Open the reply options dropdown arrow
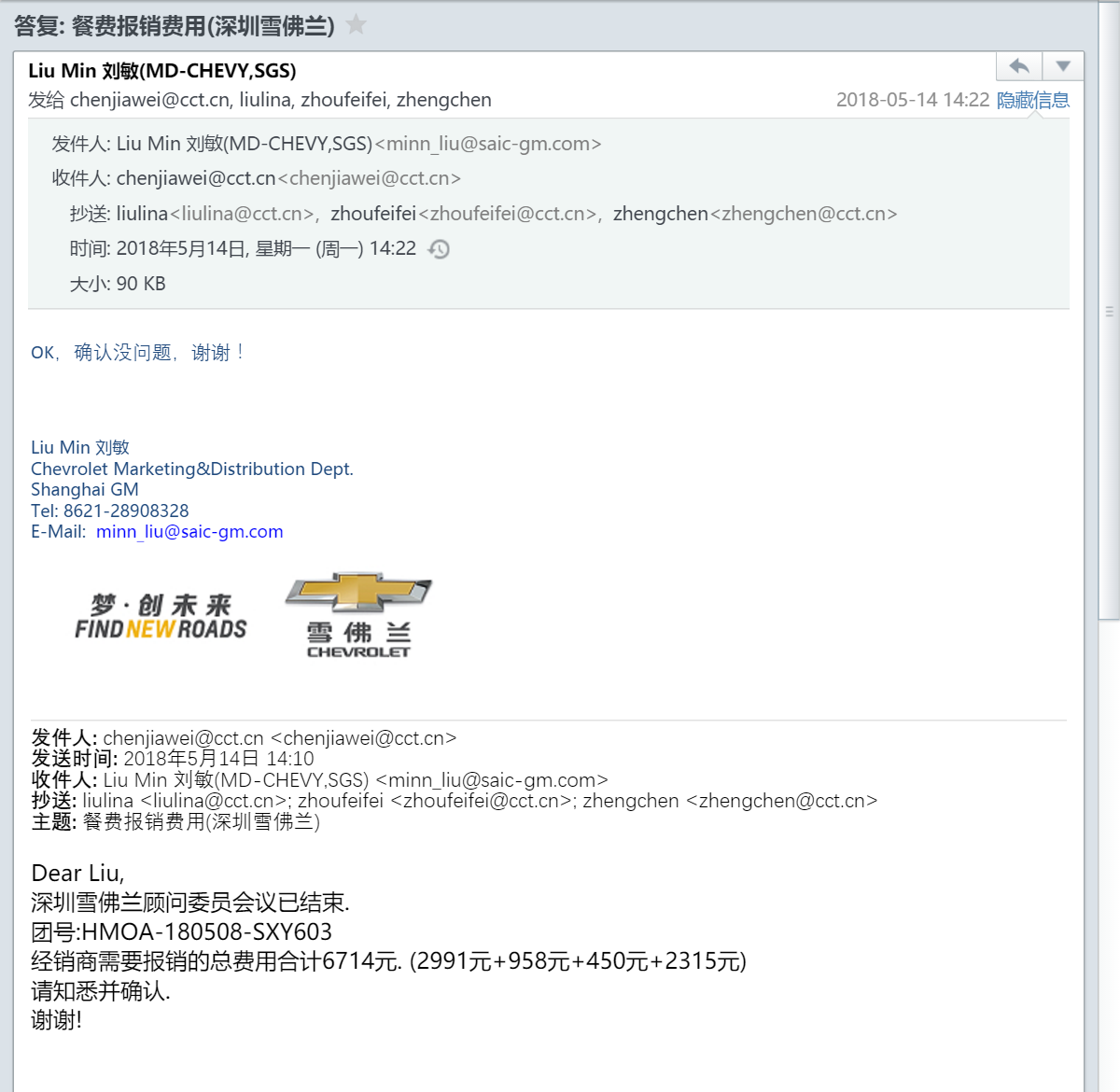 point(1063,66)
